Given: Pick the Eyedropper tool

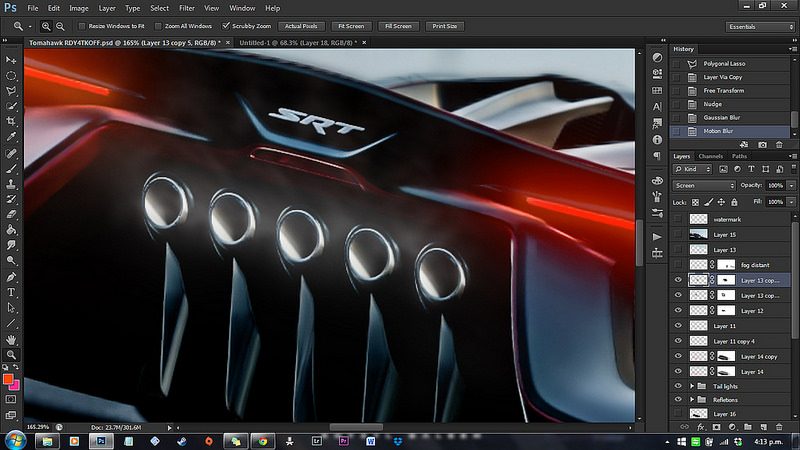Looking at the screenshot, I should coord(11,136).
